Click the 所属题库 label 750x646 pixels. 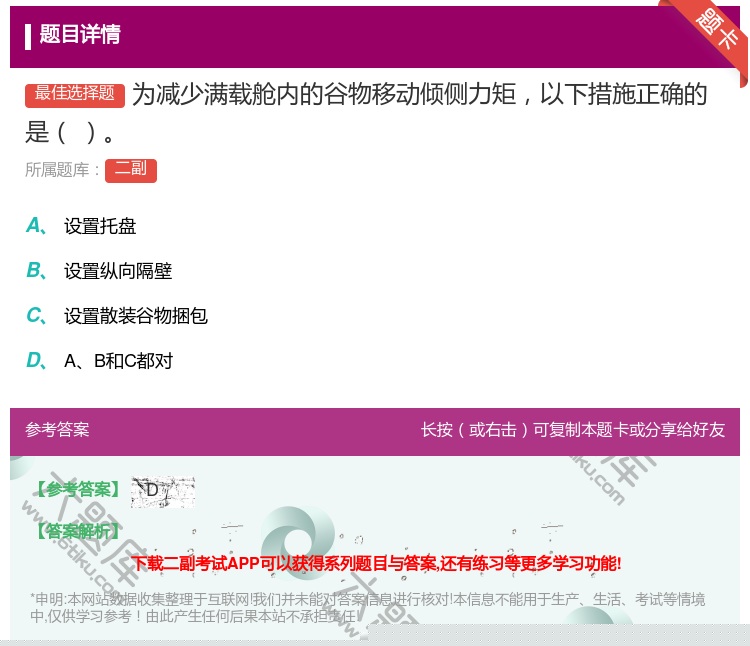(x=62, y=170)
